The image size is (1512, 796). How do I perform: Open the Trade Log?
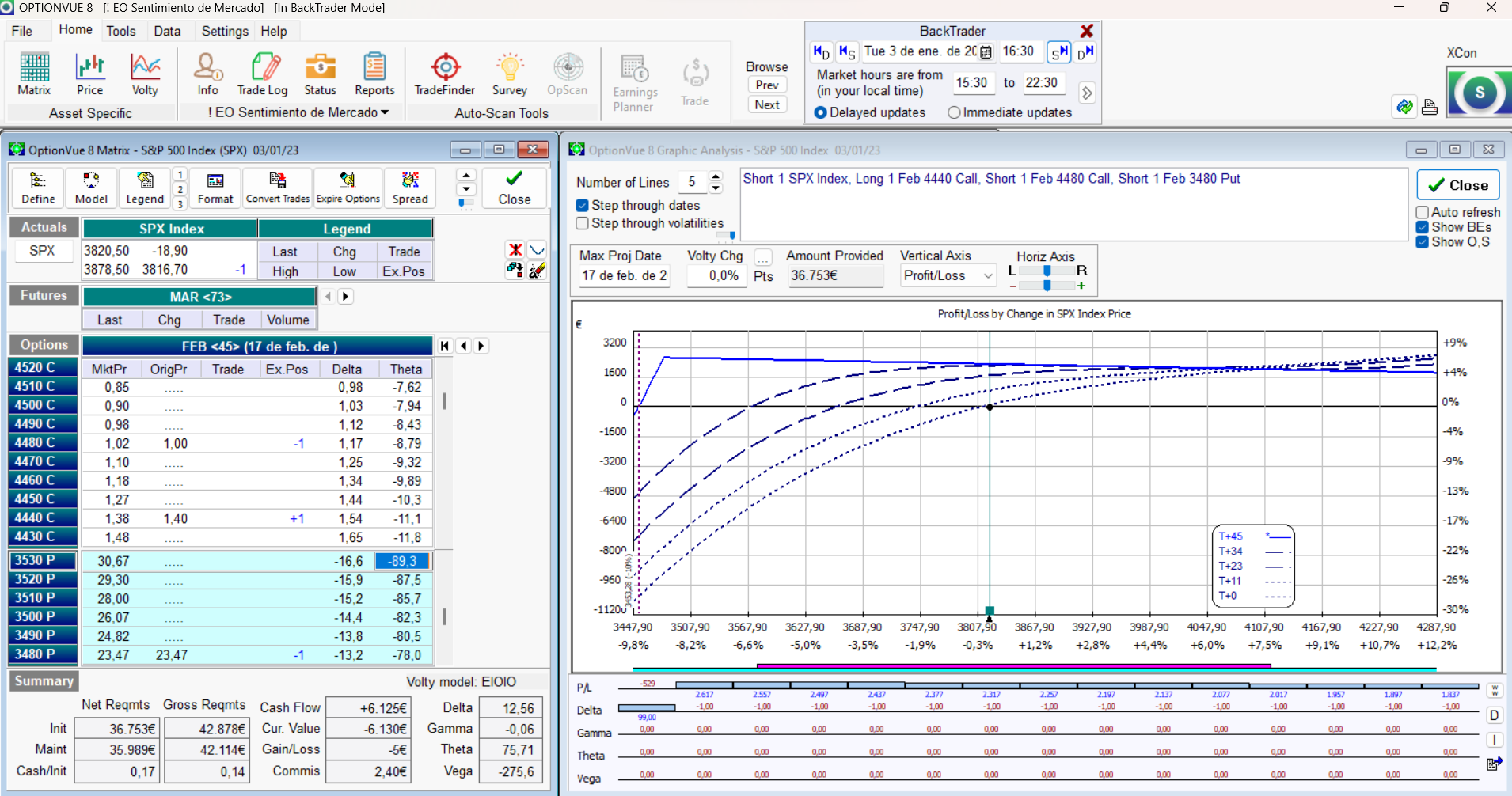click(x=263, y=74)
